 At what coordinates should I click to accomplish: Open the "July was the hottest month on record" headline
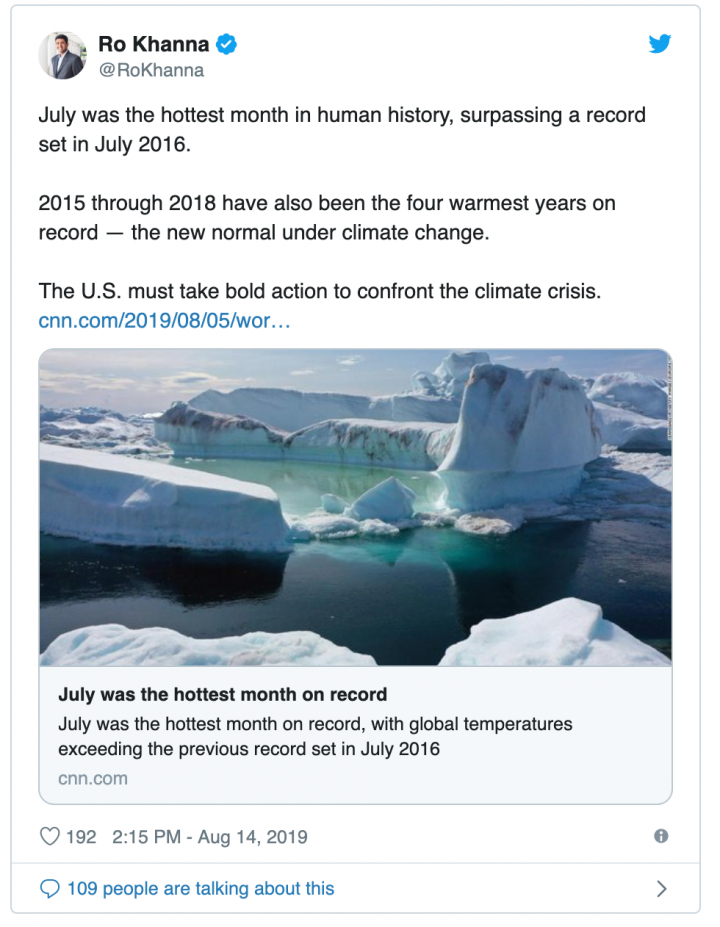pos(222,694)
